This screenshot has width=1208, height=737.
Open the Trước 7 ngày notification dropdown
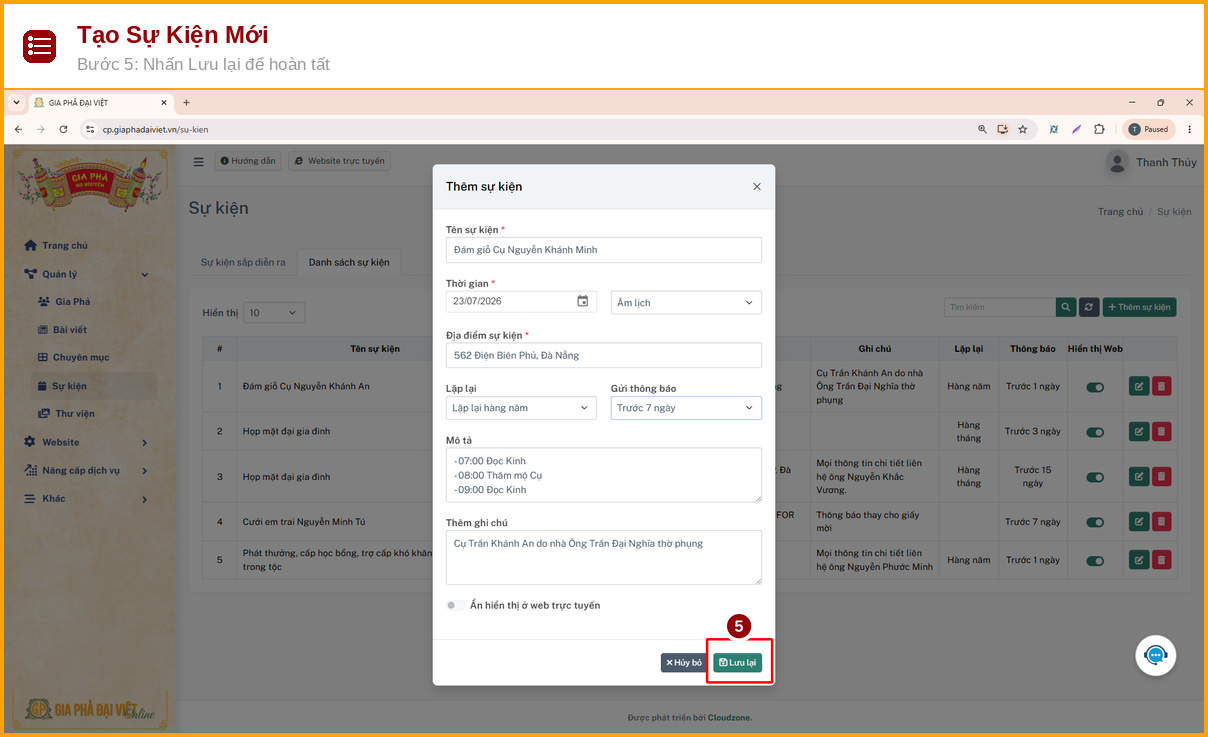pos(686,408)
